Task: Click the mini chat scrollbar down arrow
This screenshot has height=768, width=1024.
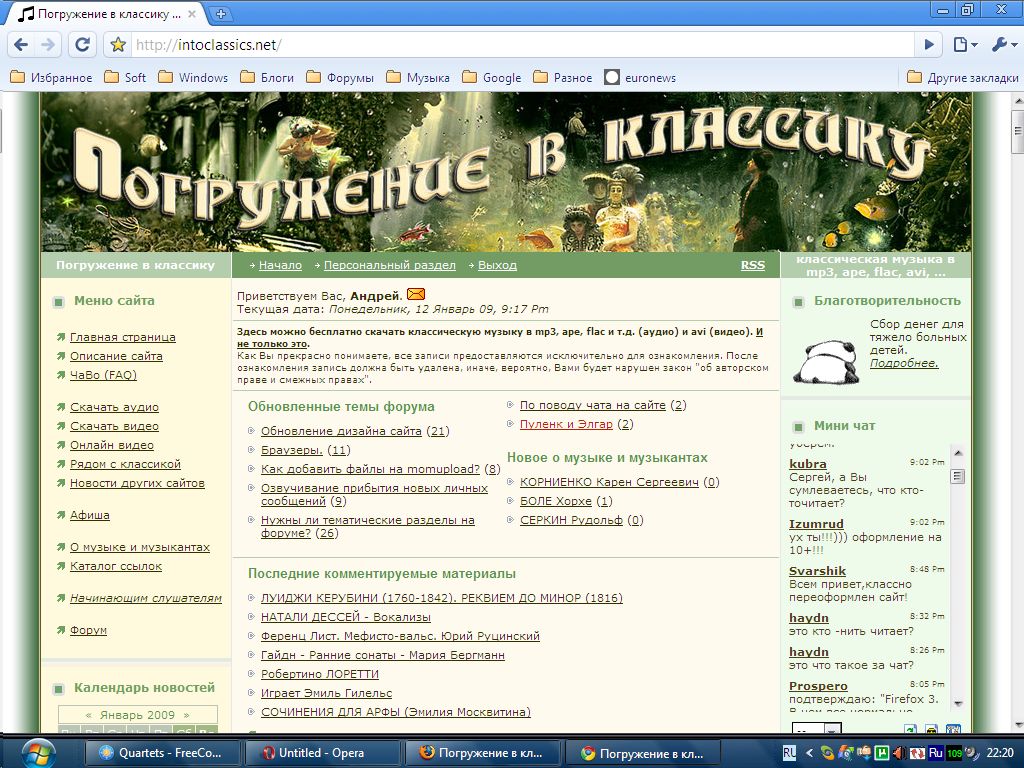Action: click(x=957, y=703)
